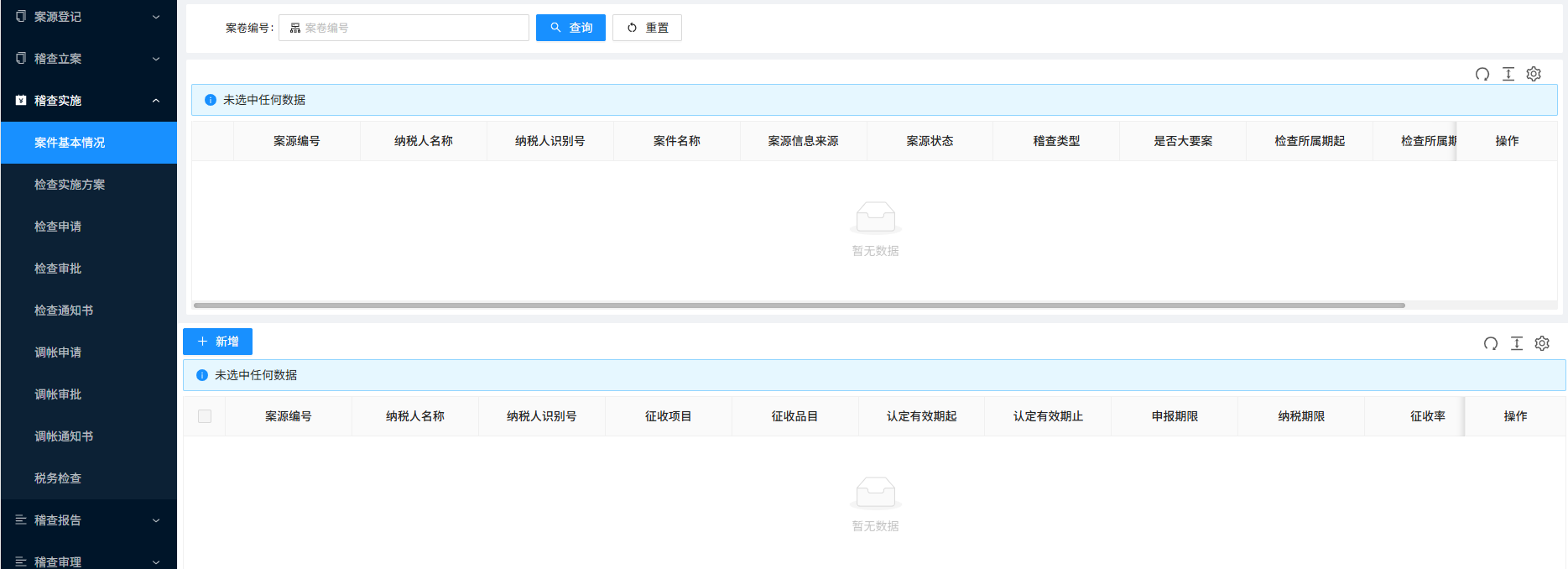Viewport: 1568px width, 569px height.
Task: Go to the 税务检查 menu item
Action: coord(58,478)
